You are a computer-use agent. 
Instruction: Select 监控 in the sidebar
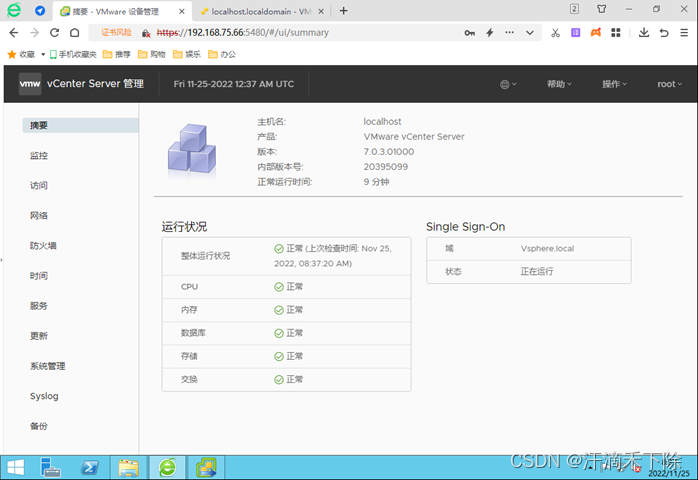39,155
